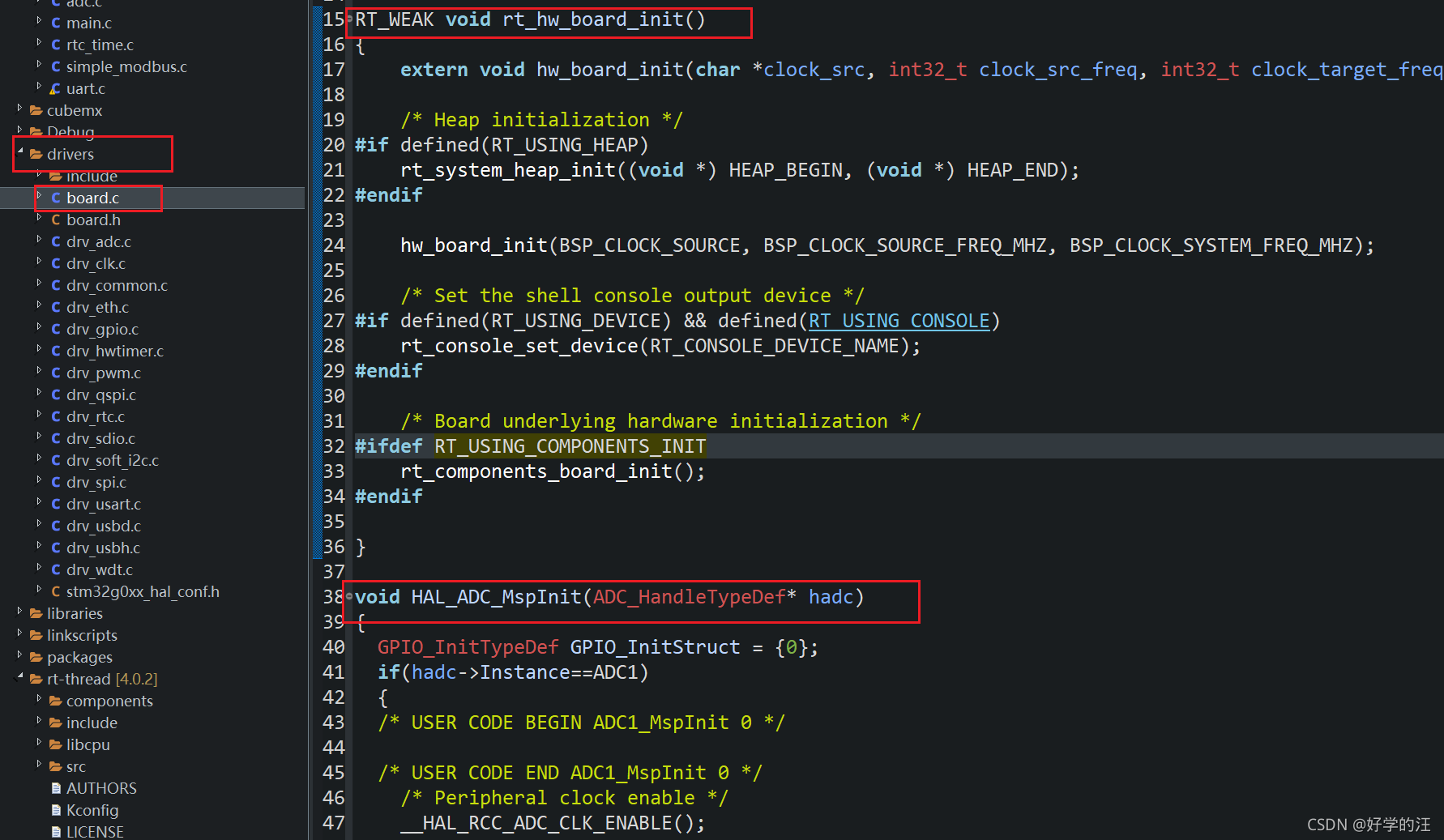Click the highlighted RT_USING_COMPONENTS_INIT text
Viewport: 1444px width, 840px height.
(570, 446)
